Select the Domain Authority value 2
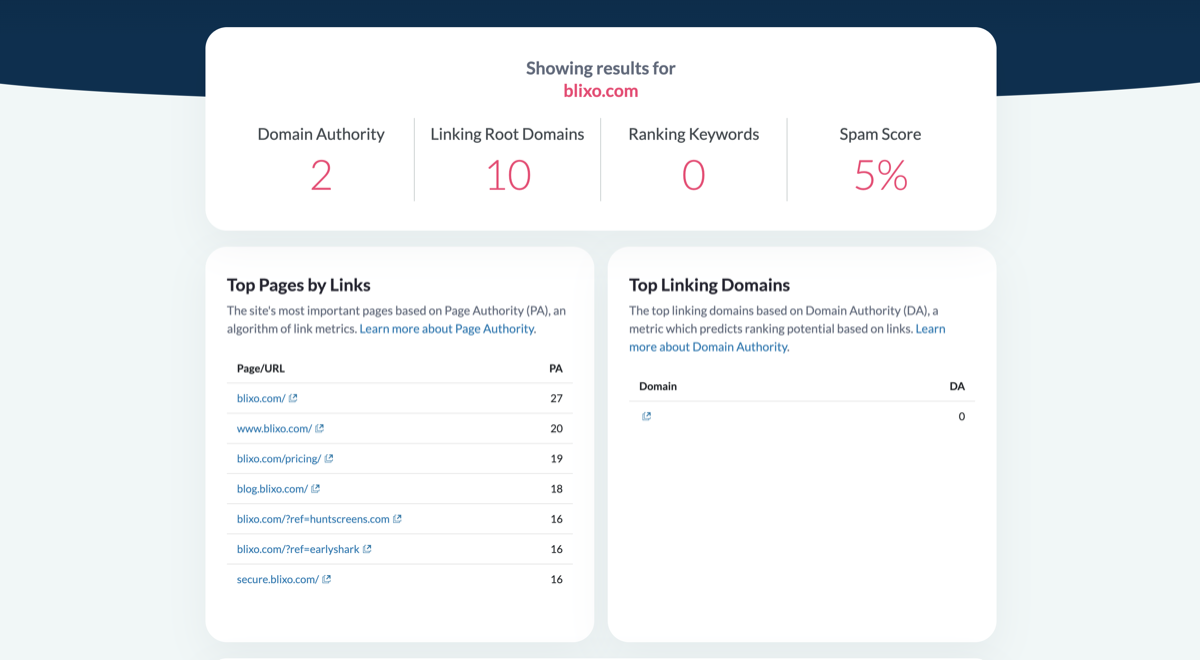This screenshot has width=1200, height=660. 321,175
